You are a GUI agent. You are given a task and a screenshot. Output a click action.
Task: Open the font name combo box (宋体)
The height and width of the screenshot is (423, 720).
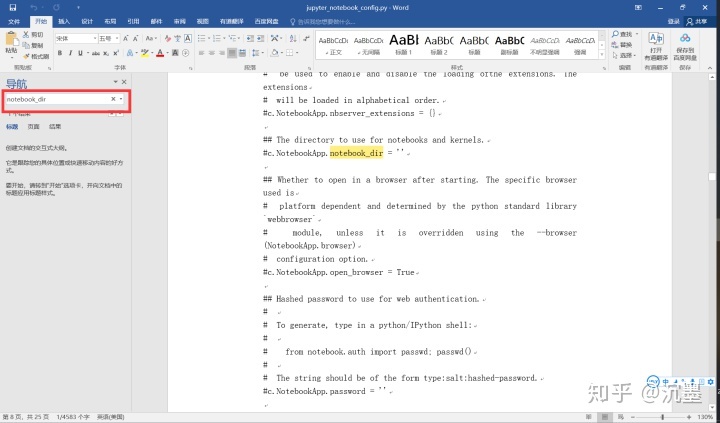pyautogui.click(x=76, y=39)
